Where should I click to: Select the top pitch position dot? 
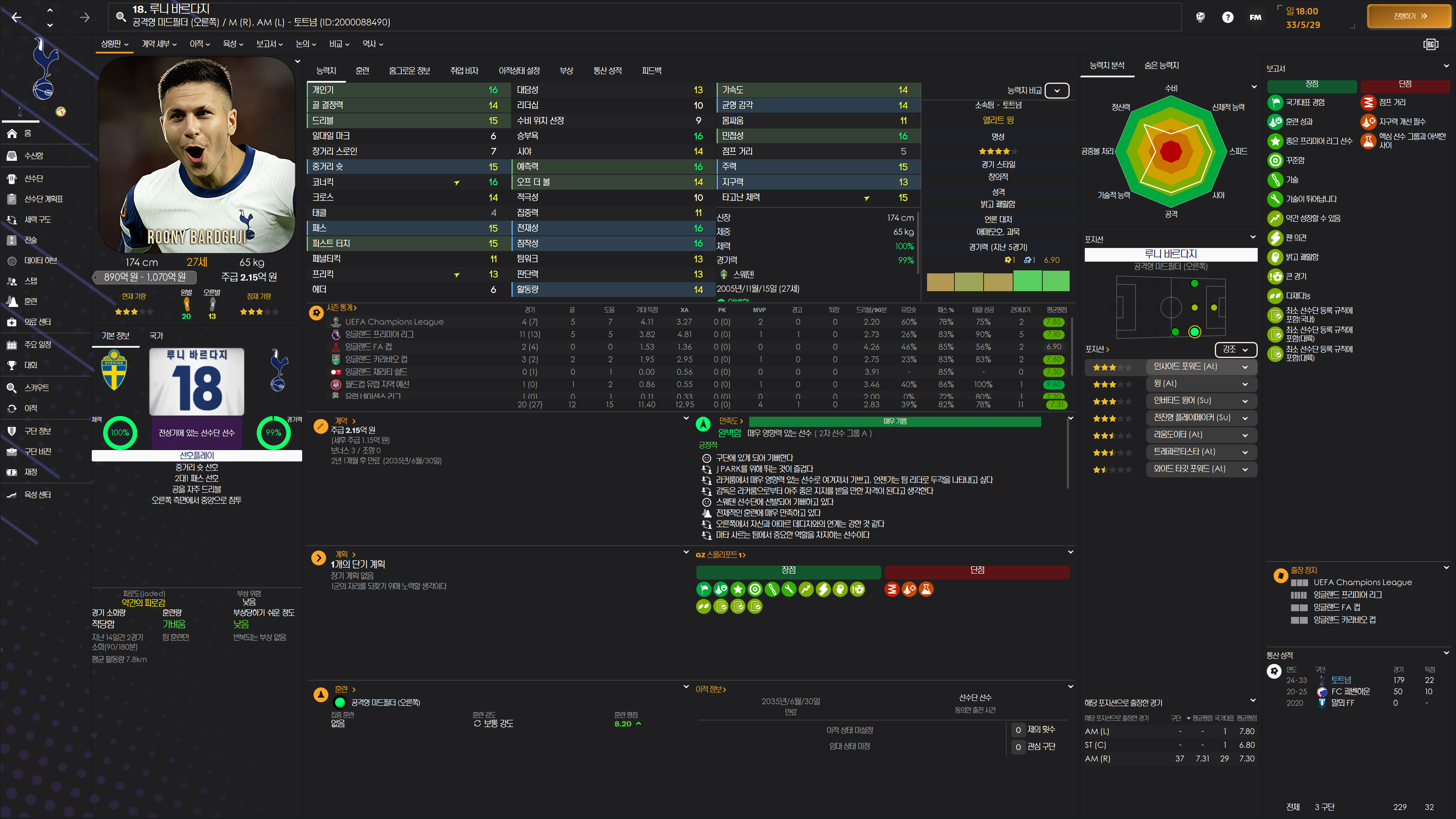(x=1194, y=283)
